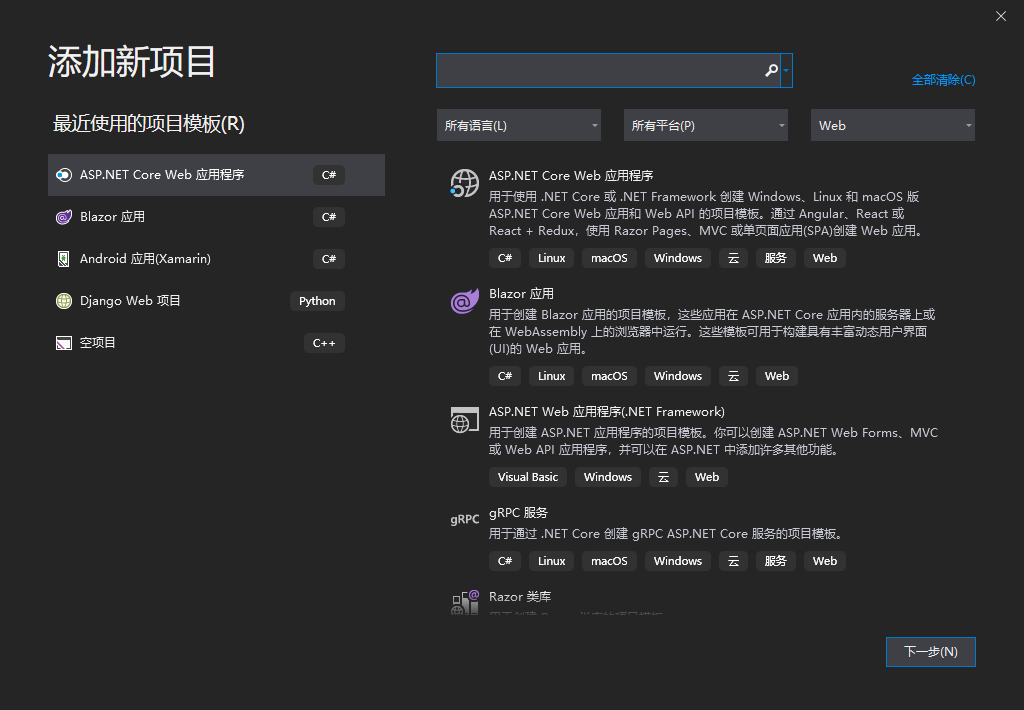1024x710 pixels.
Task: Click the gRPC 服务 icon
Action: (464, 519)
